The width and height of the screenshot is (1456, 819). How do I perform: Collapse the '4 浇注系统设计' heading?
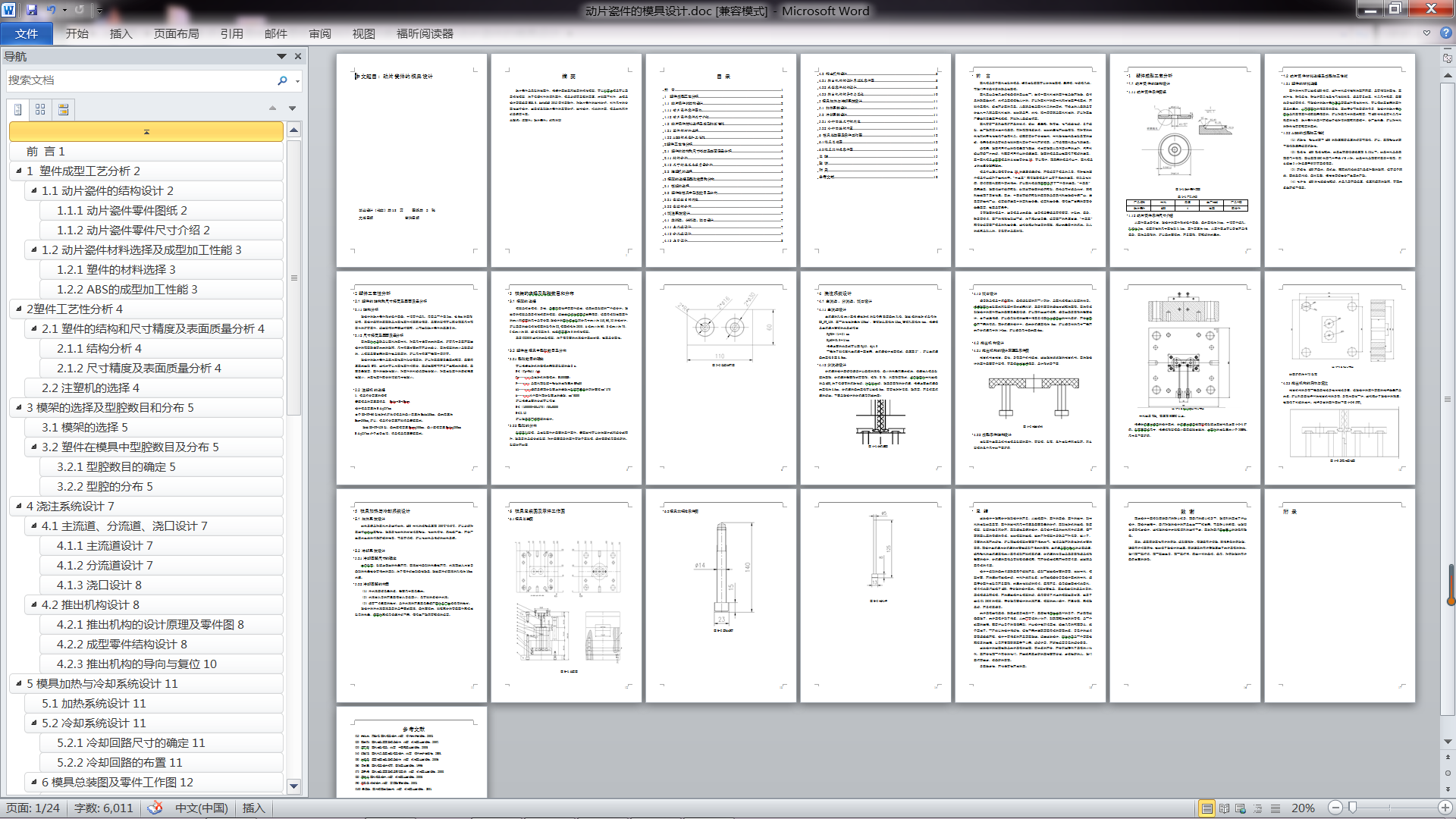(x=19, y=506)
